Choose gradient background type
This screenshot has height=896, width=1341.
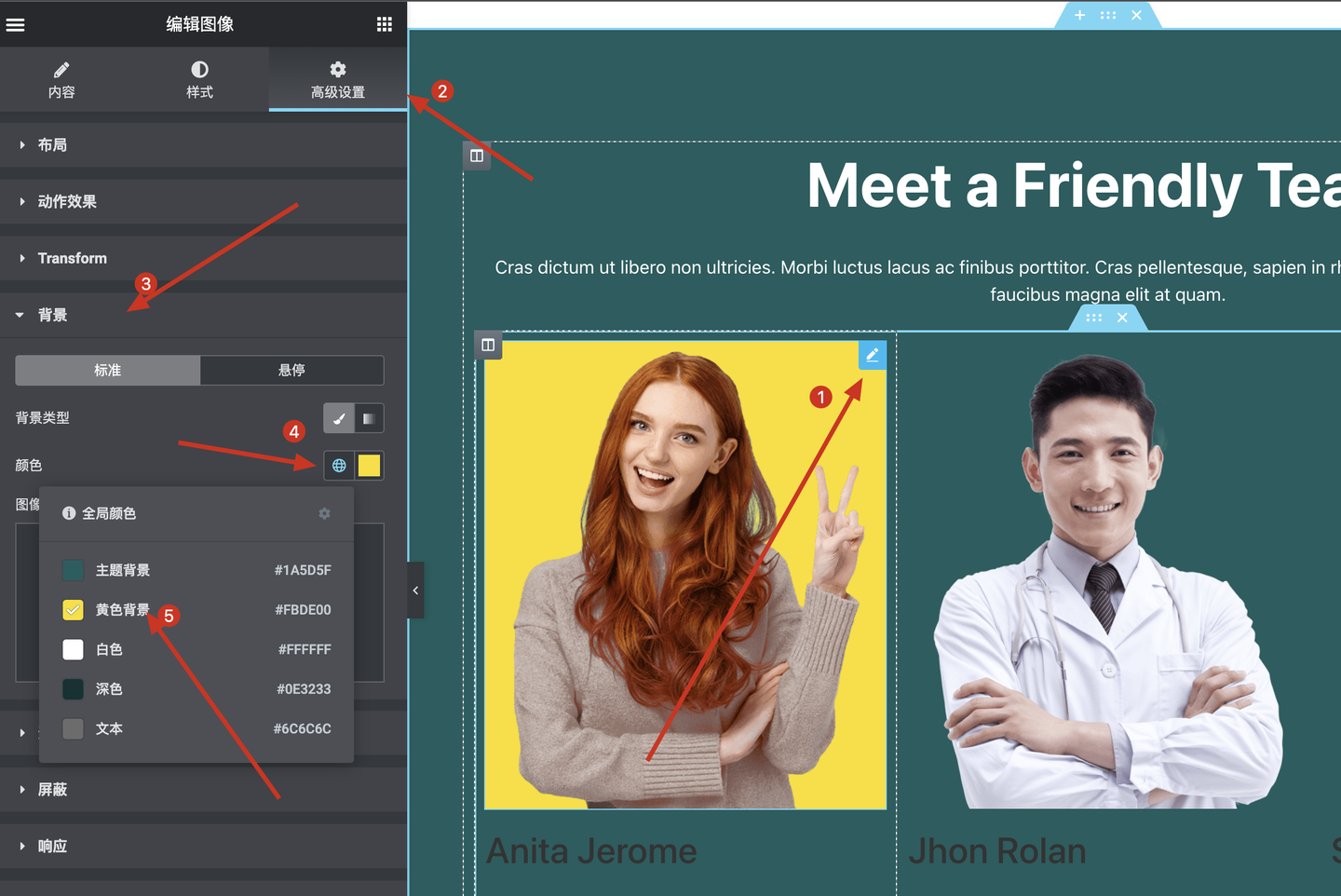[369, 418]
